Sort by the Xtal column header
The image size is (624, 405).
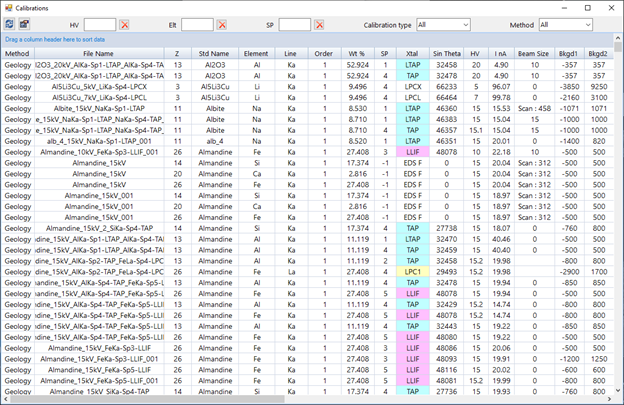412,53
